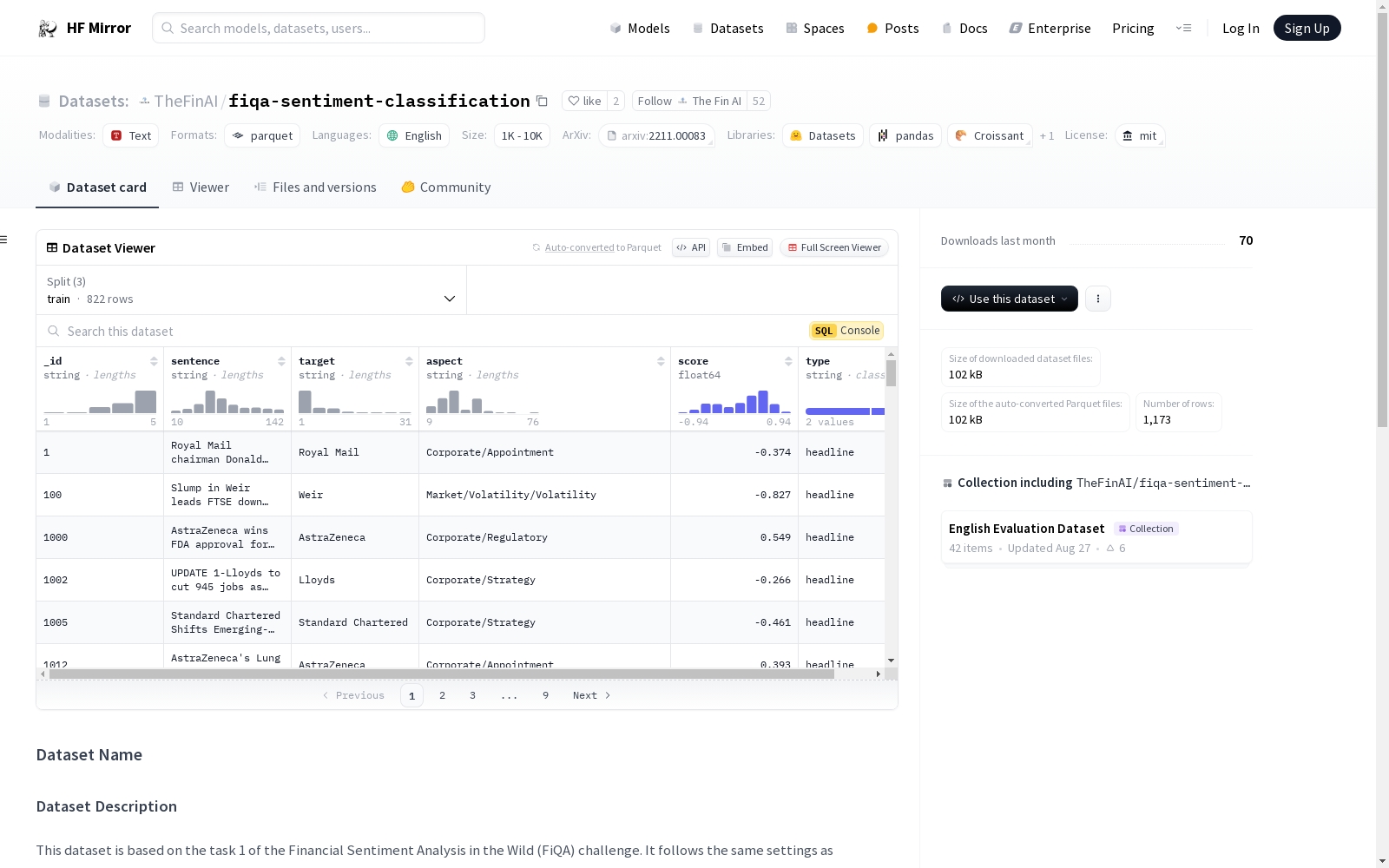Select the 1K - 10K size tag
1389x868 pixels.
[522, 135]
